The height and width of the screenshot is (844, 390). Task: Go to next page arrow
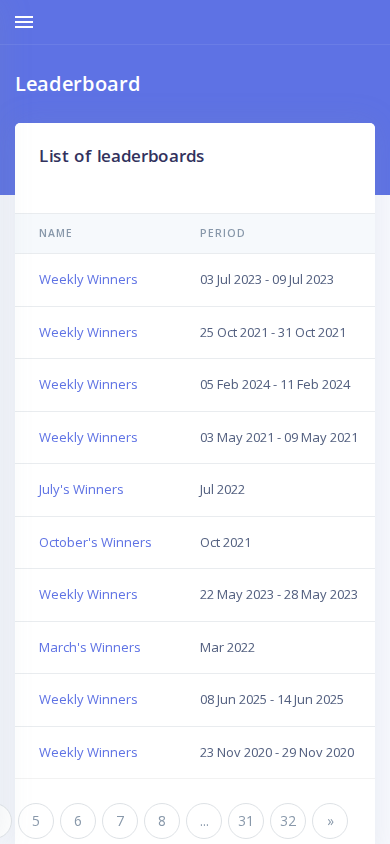coord(330,821)
